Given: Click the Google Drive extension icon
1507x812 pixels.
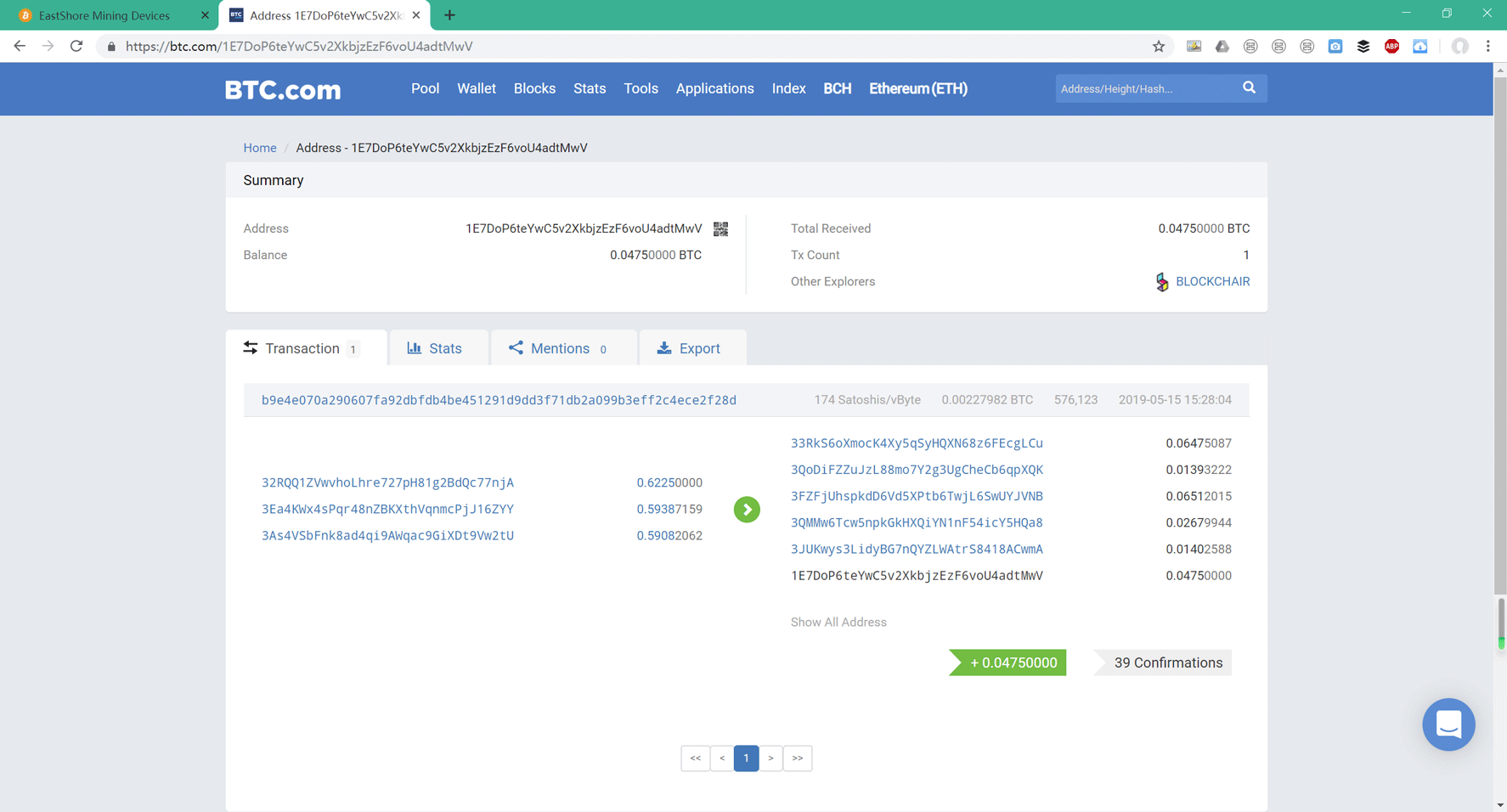Looking at the screenshot, I should 1222,47.
